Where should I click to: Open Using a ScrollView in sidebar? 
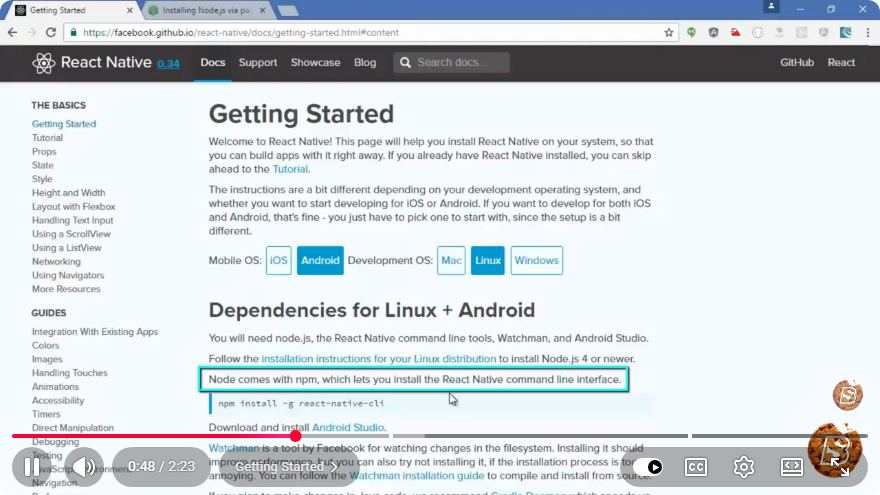coord(71,233)
